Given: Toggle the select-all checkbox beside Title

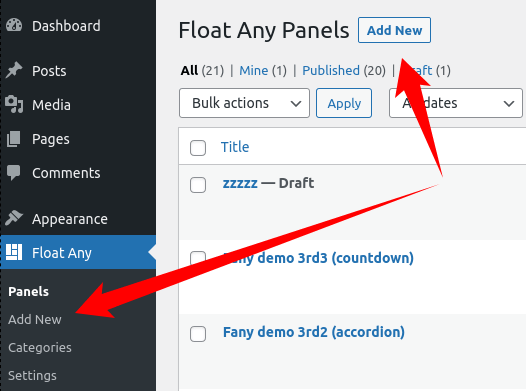Looking at the screenshot, I should tap(198, 148).
